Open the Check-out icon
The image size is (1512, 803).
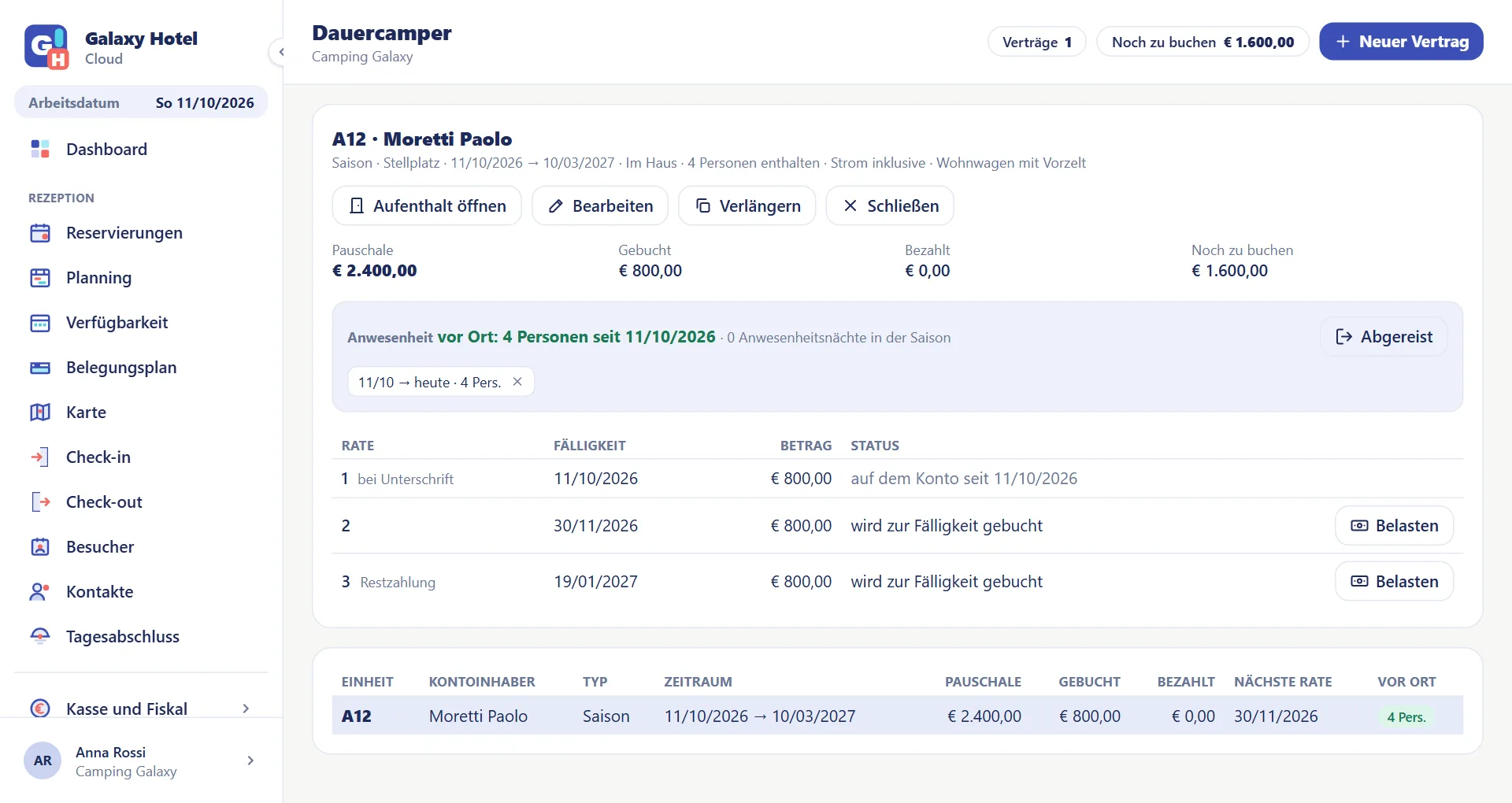pyautogui.click(x=40, y=502)
